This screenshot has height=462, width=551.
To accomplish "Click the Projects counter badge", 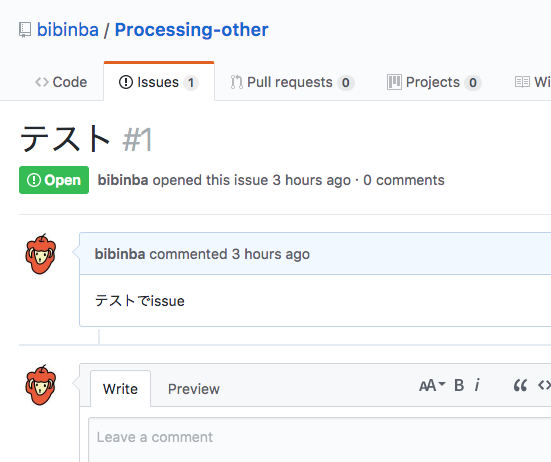I will pos(473,83).
